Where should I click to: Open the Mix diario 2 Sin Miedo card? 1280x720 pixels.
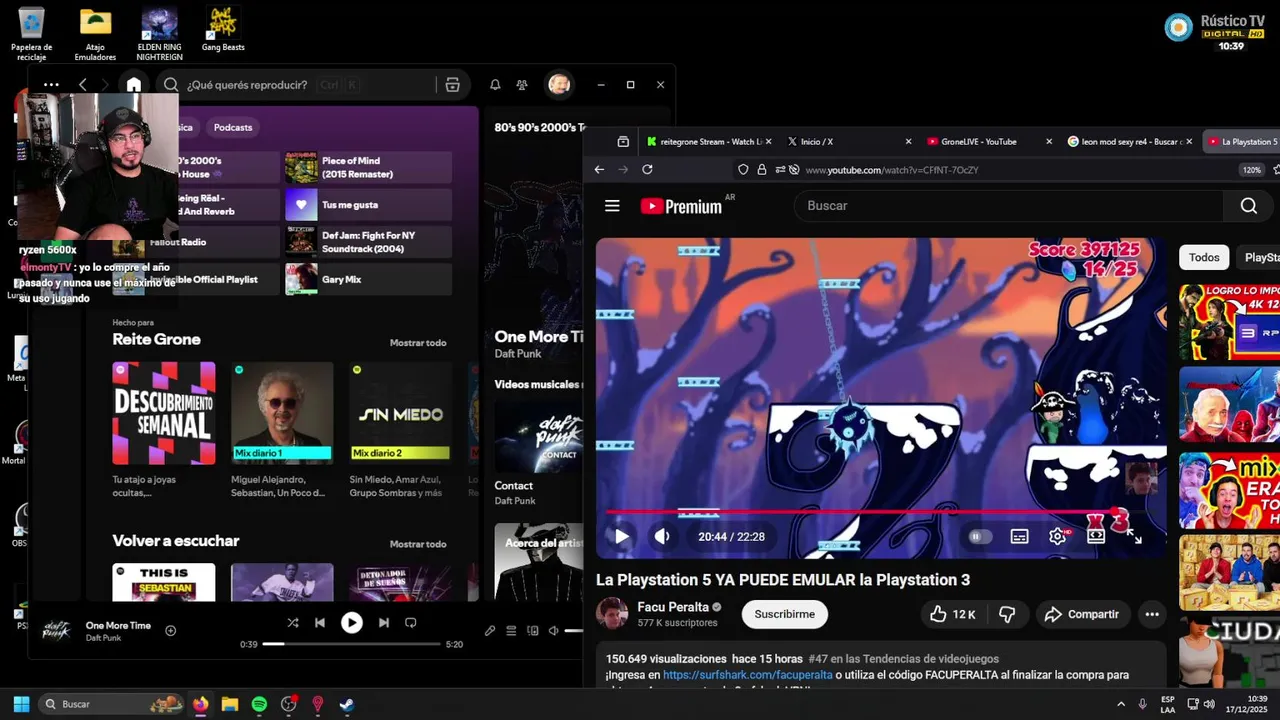[400, 430]
